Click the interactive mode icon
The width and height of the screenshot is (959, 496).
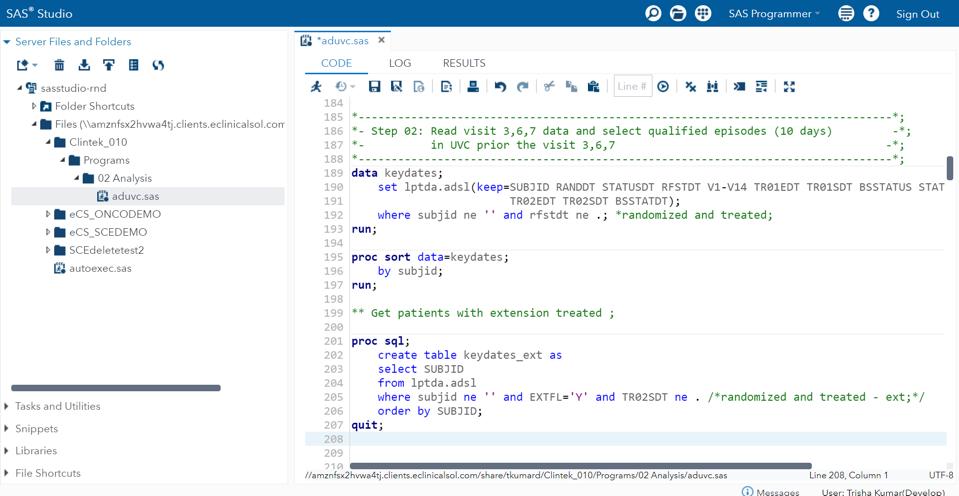tap(739, 86)
